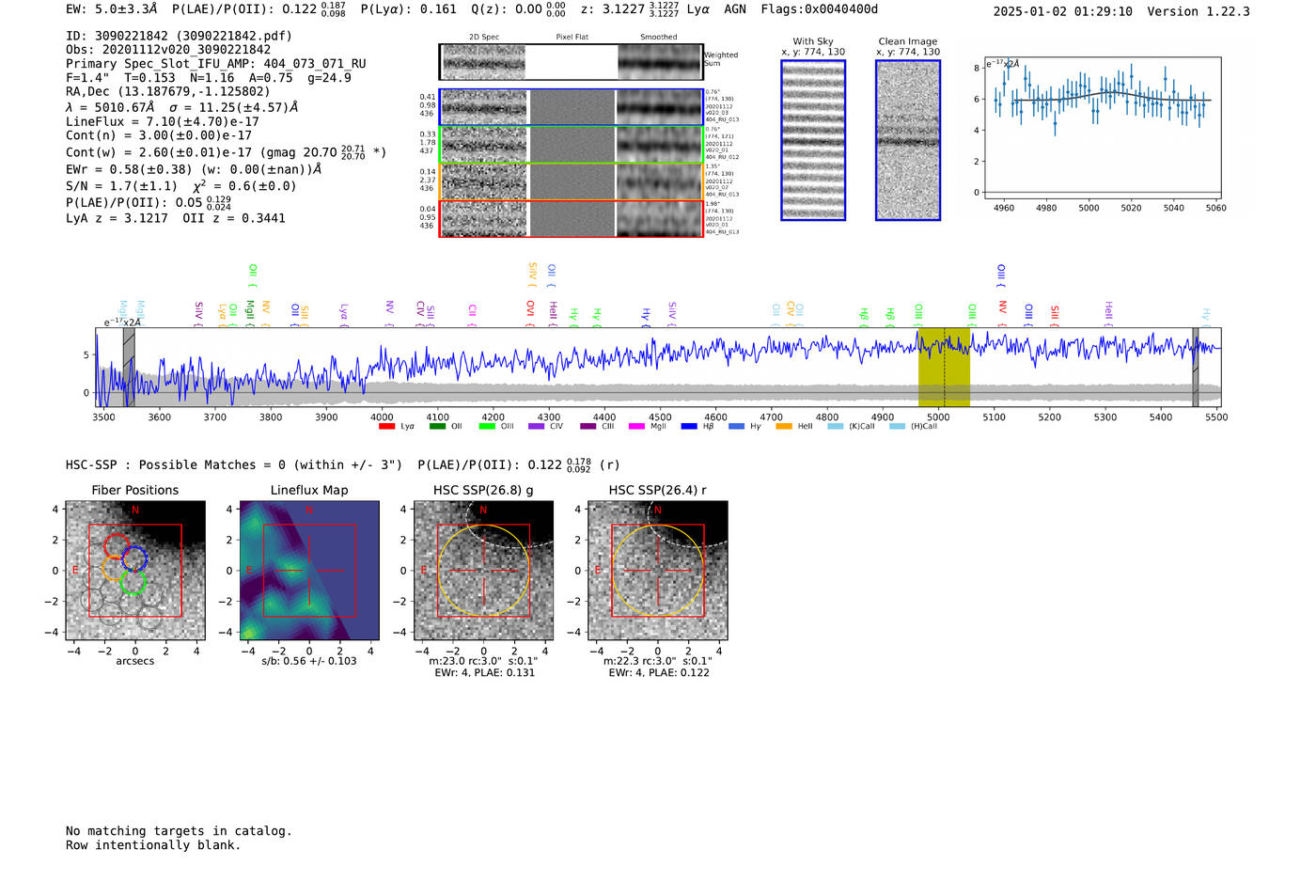Click the Smoothed column header
This screenshot has height=896, width=1316.
click(x=659, y=38)
